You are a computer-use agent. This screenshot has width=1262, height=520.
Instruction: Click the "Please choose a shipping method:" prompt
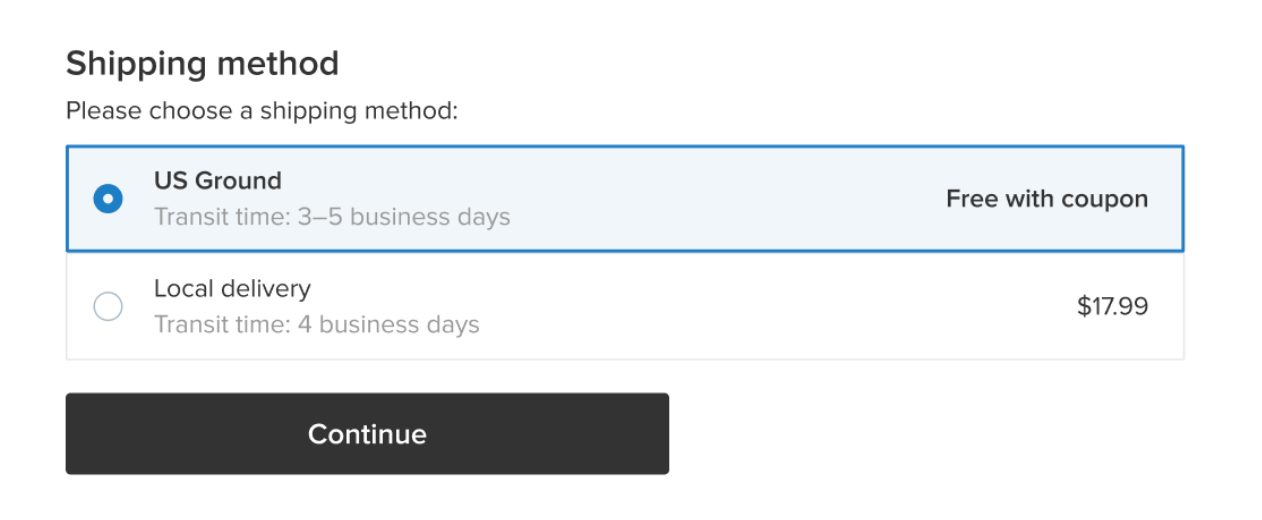point(261,111)
